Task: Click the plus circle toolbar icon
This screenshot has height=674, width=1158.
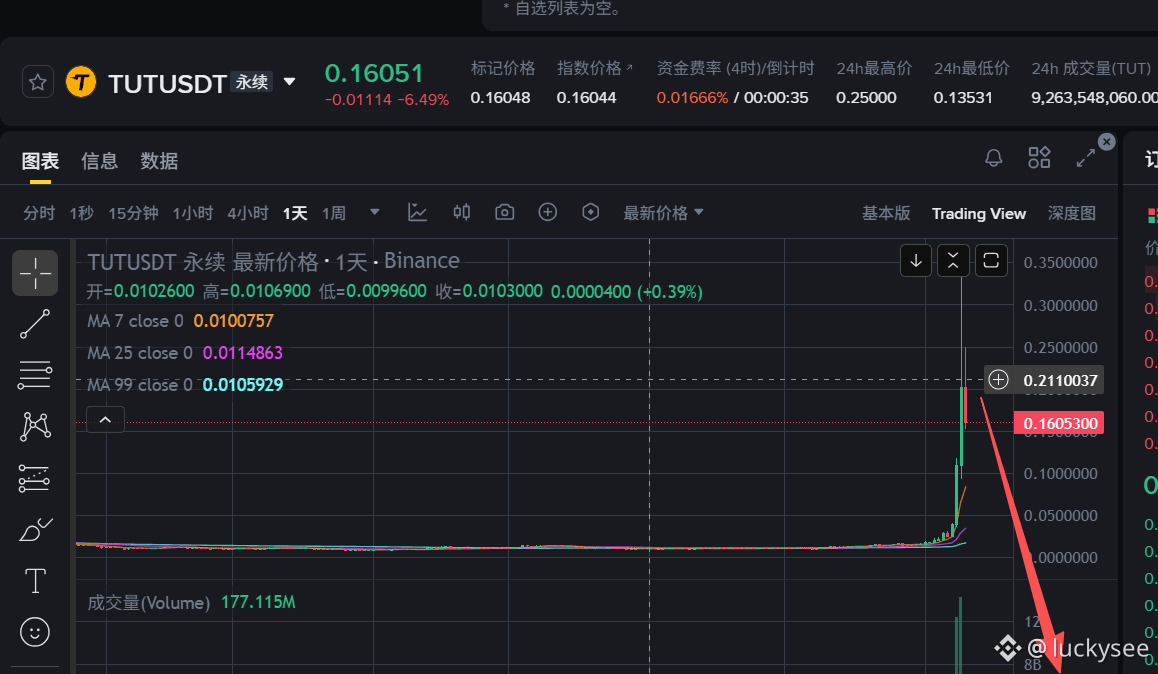Action: pyautogui.click(x=547, y=213)
